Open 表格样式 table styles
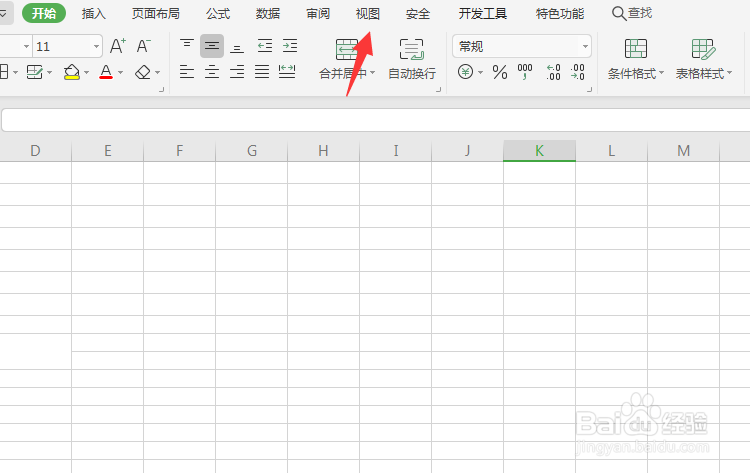Viewport: 750px width, 473px height. click(703, 59)
